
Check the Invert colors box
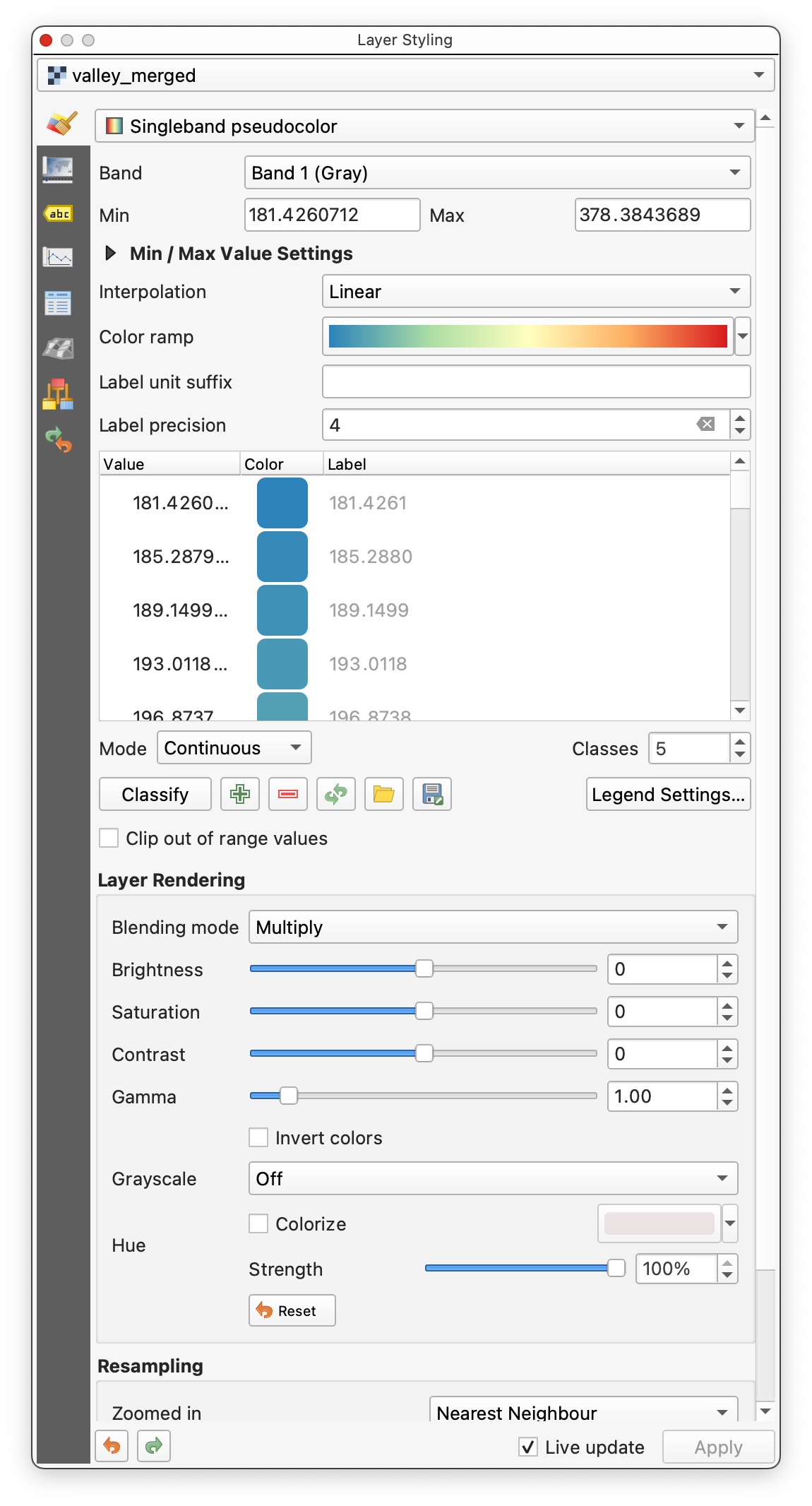click(258, 1137)
